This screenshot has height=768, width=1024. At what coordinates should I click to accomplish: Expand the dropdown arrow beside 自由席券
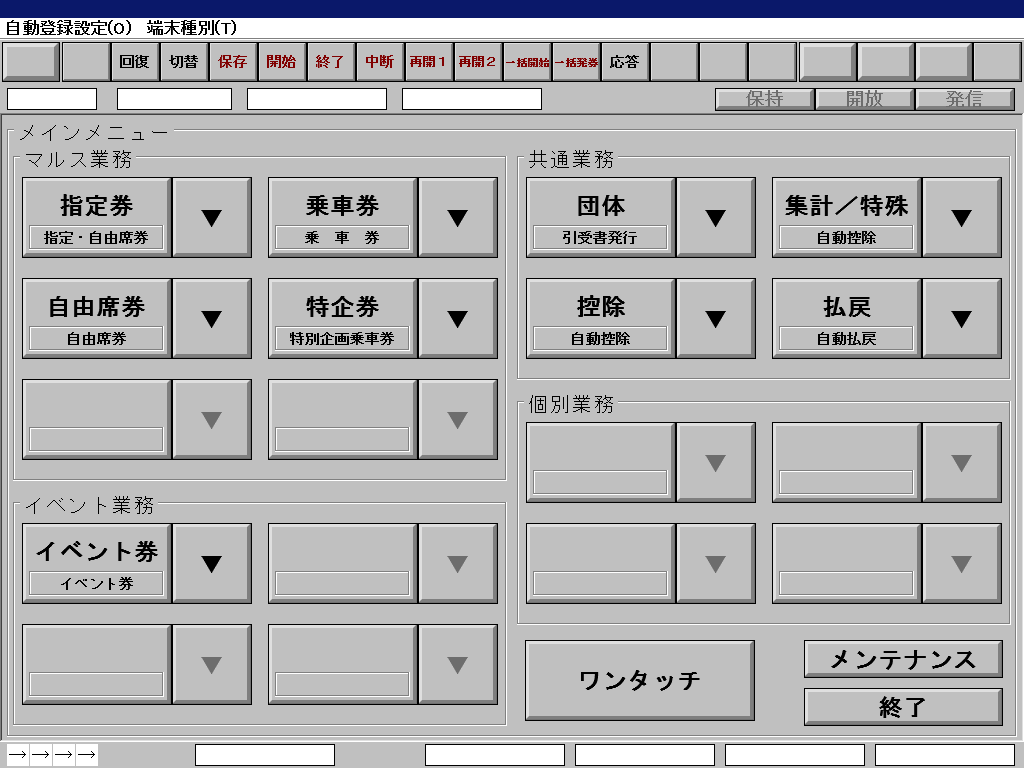click(212, 319)
